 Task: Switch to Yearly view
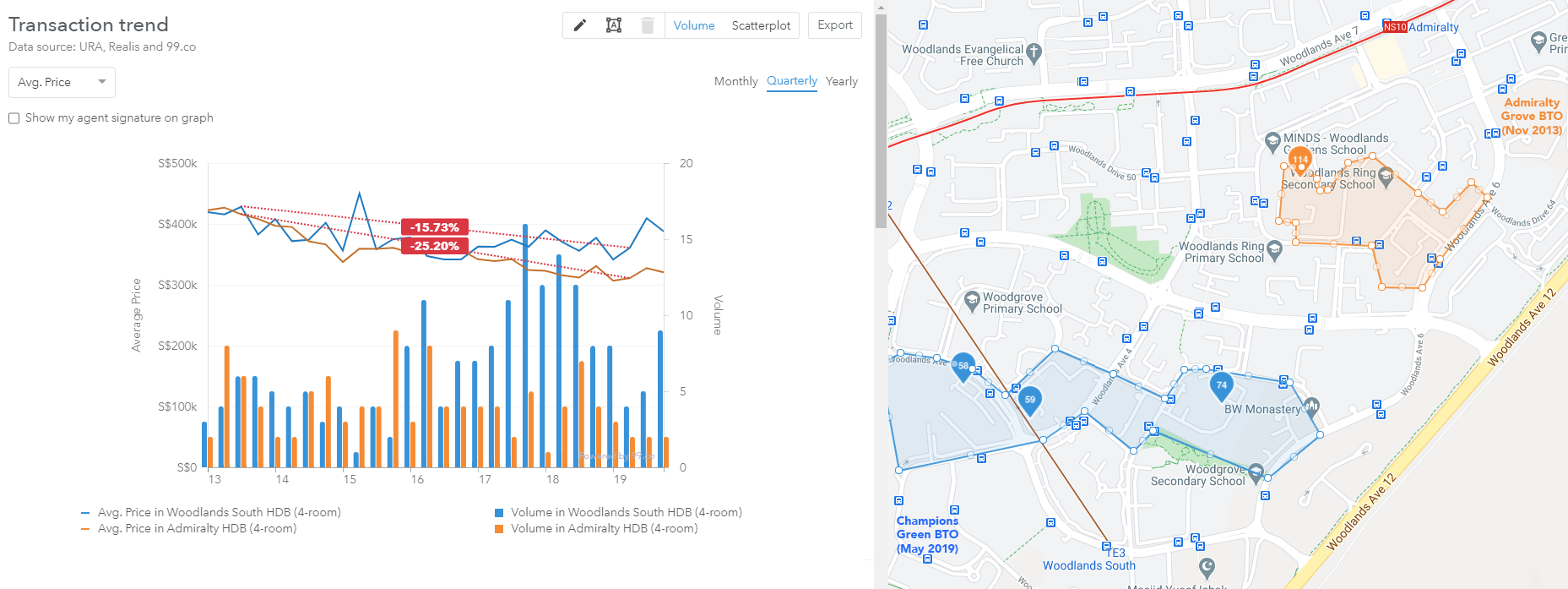pos(841,81)
